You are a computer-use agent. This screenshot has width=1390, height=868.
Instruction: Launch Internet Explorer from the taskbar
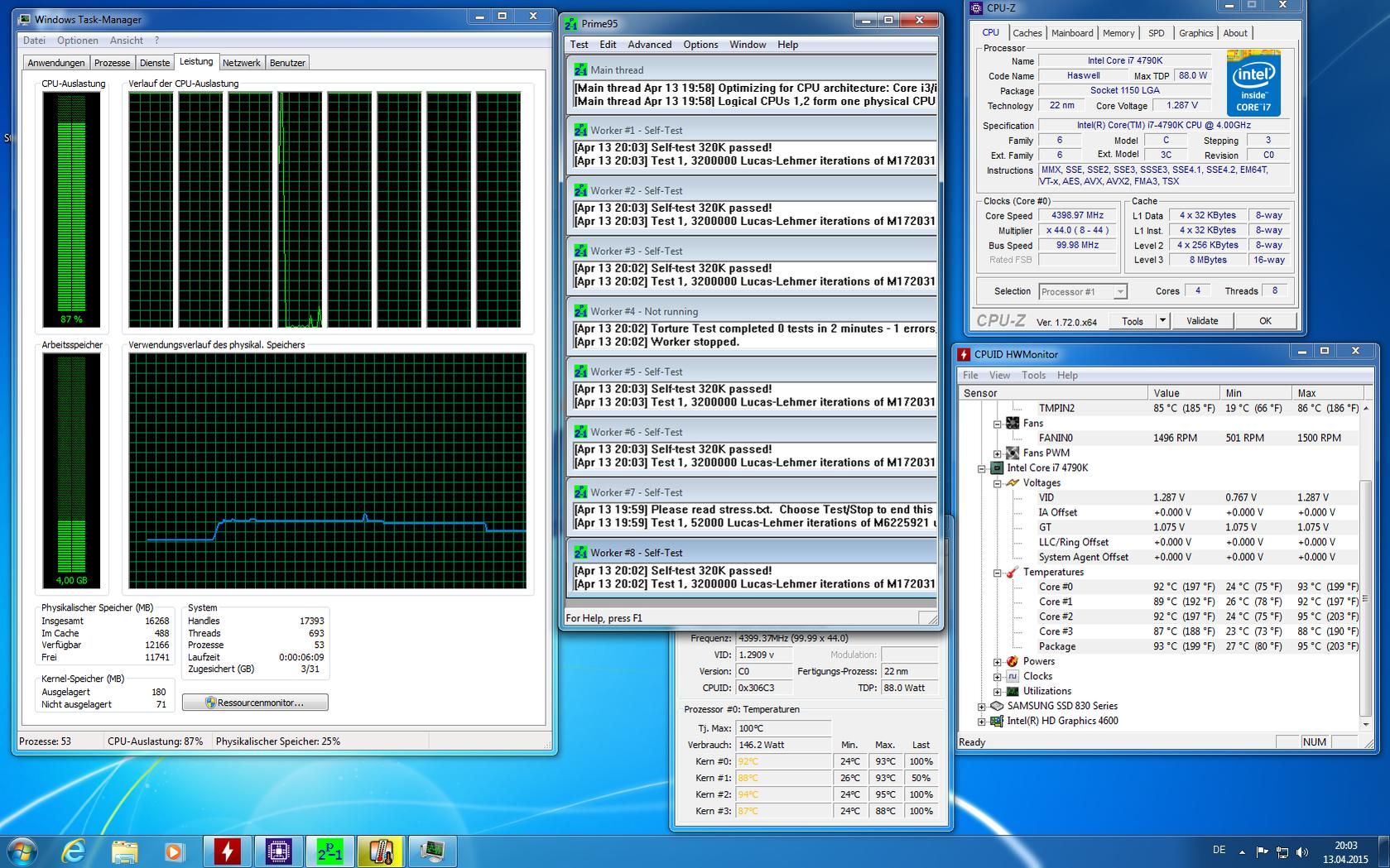tap(74, 851)
